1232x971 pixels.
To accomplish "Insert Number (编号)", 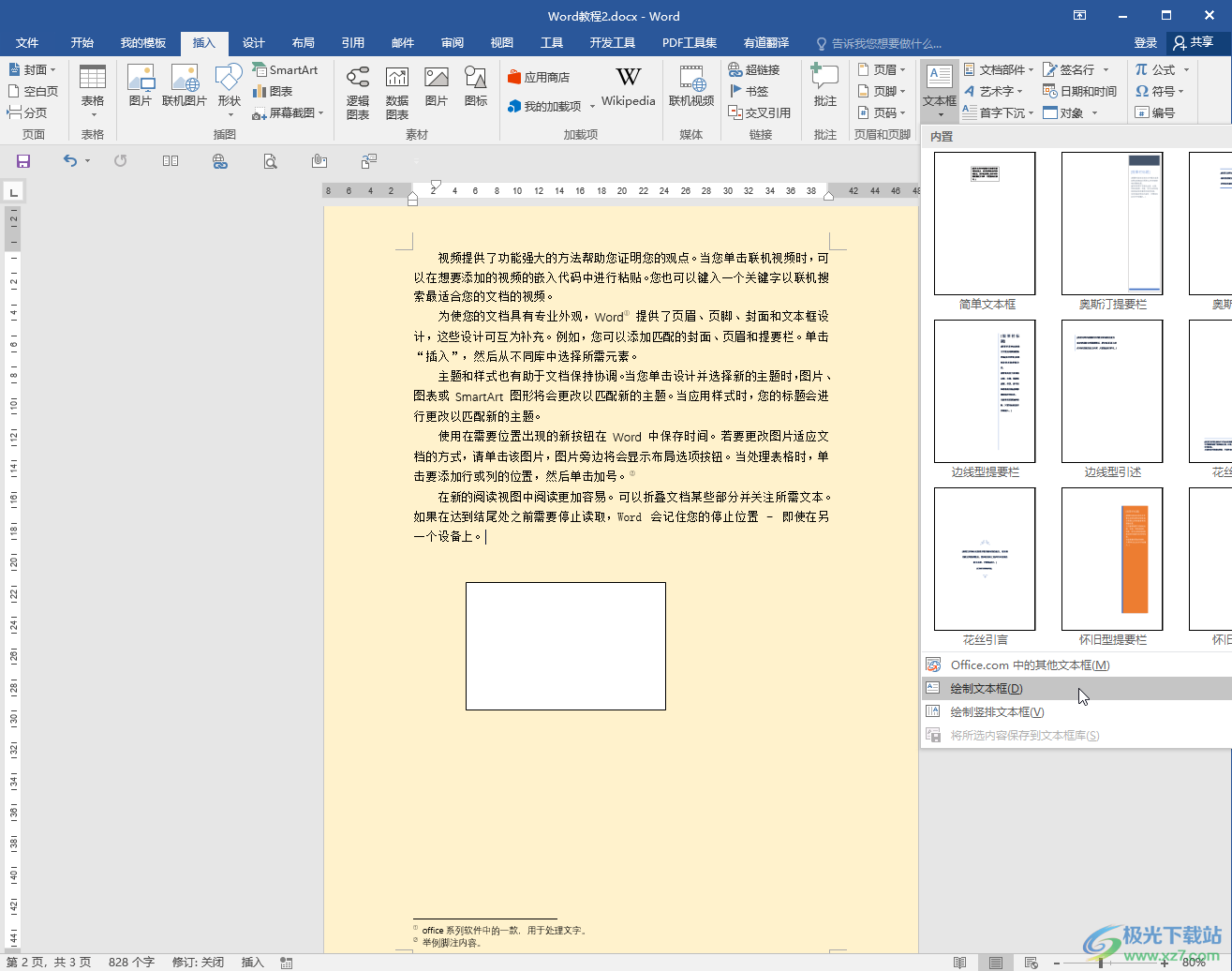I will coord(1154,112).
